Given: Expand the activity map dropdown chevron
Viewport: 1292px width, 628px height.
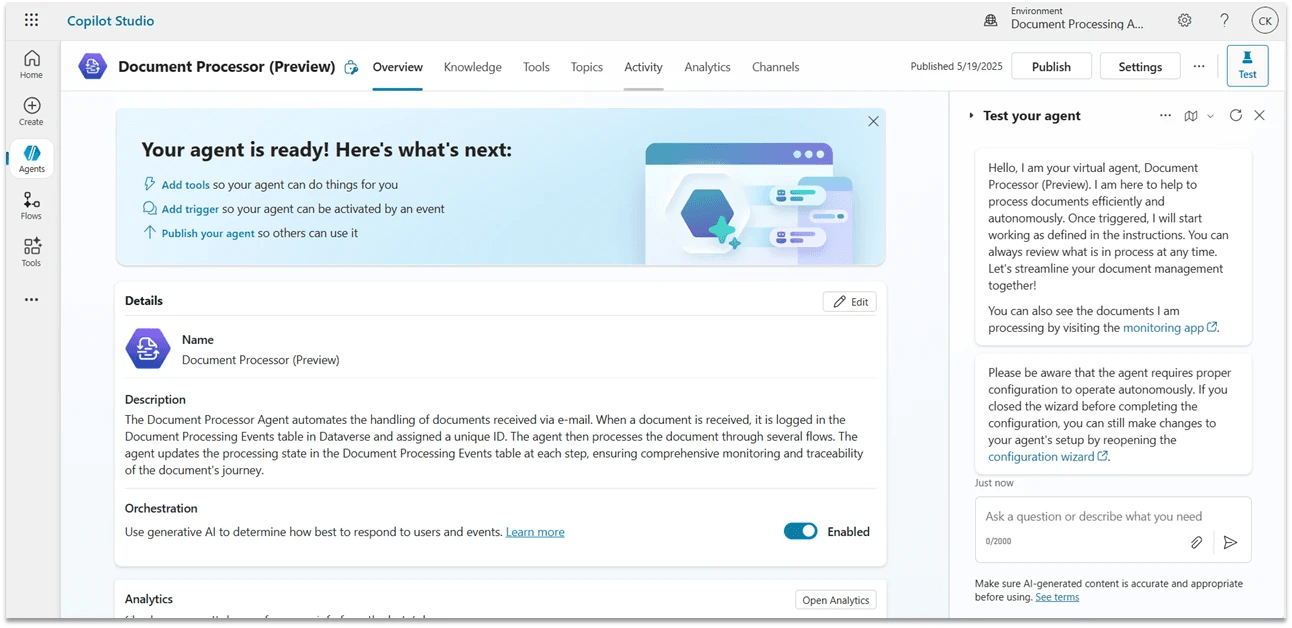Looking at the screenshot, I should click(x=1210, y=116).
